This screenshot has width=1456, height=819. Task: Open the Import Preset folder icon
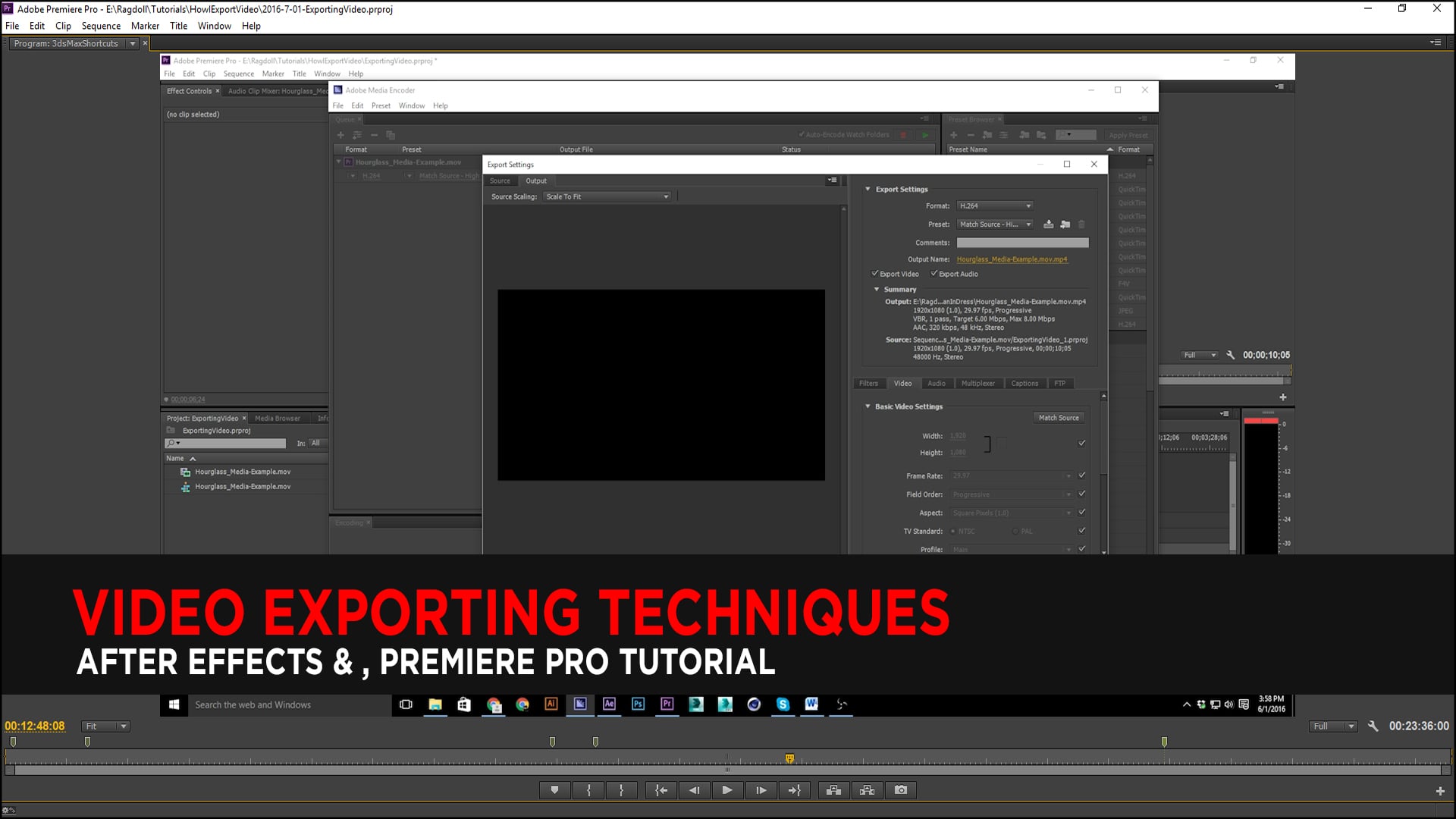[x=1065, y=224]
